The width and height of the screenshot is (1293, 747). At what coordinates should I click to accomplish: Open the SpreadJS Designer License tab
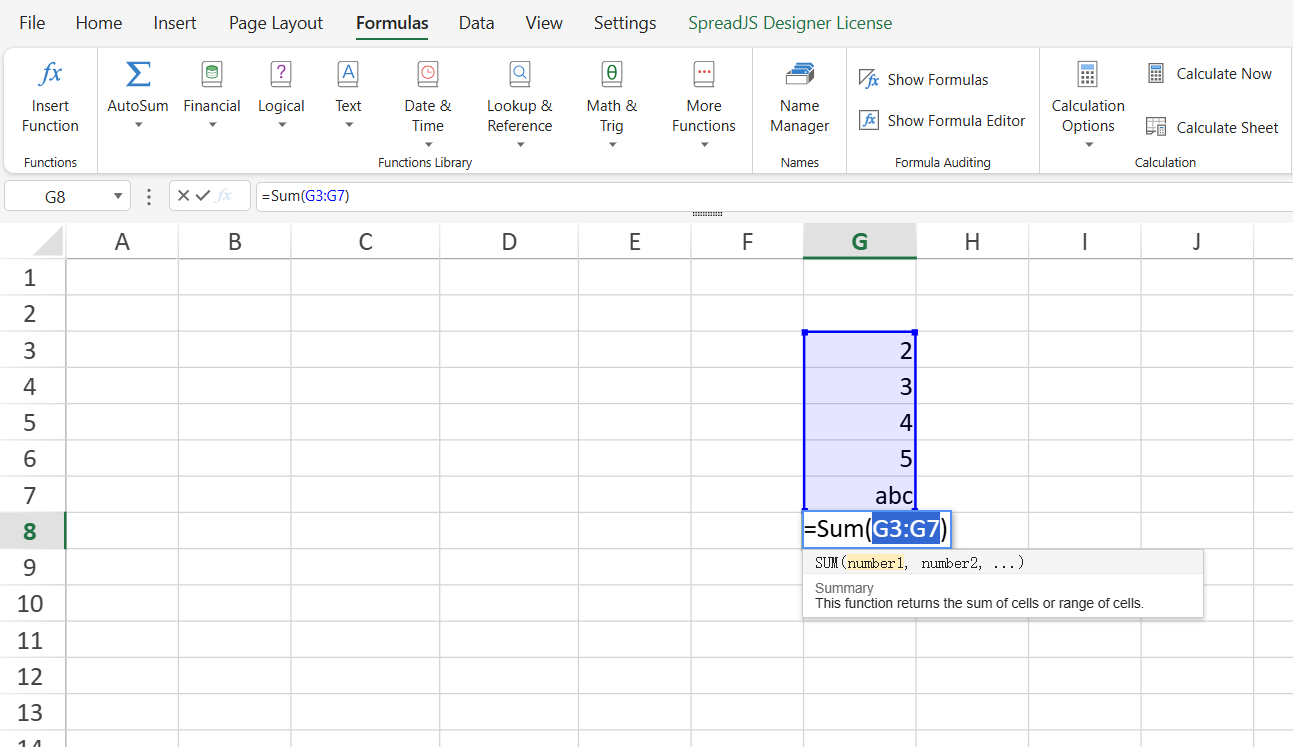tap(790, 23)
